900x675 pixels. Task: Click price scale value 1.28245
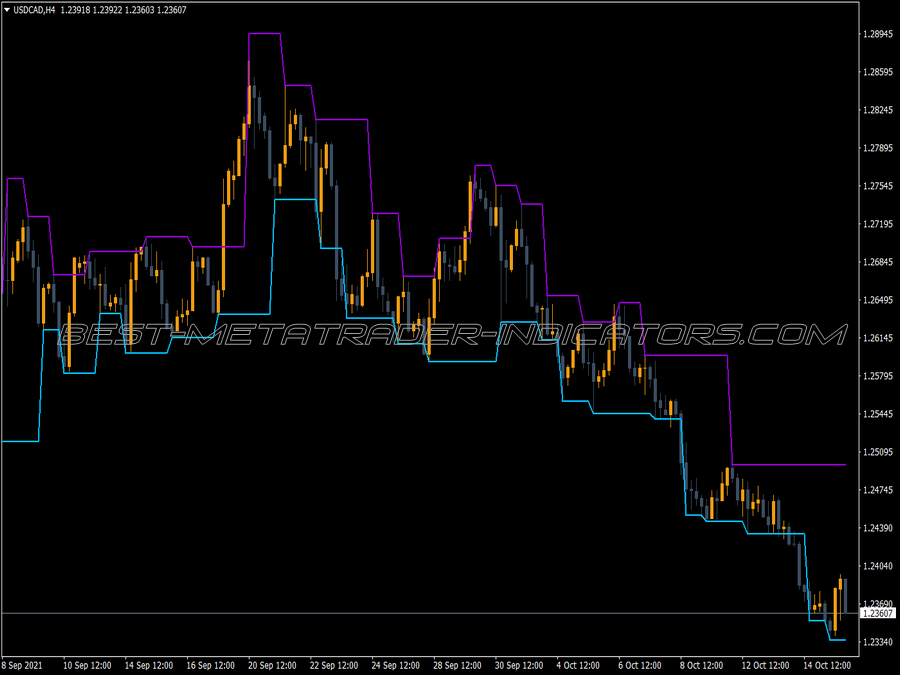878,110
